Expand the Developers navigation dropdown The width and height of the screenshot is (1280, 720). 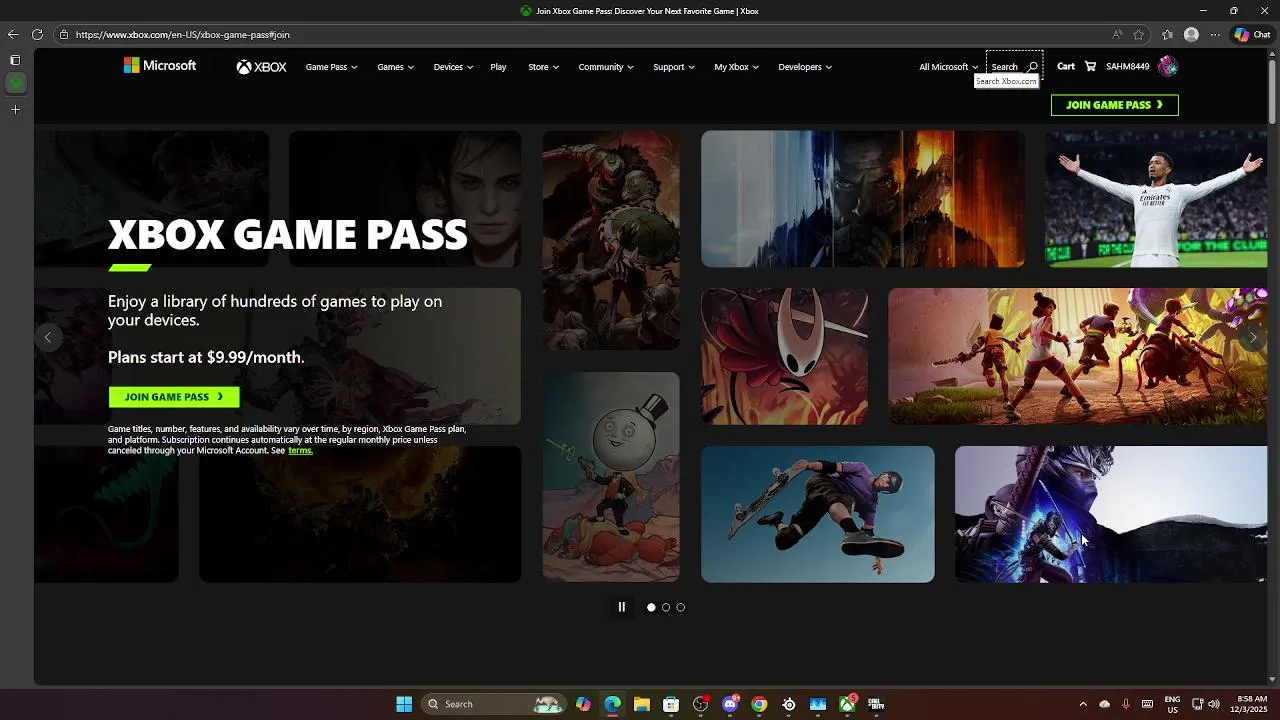(805, 67)
